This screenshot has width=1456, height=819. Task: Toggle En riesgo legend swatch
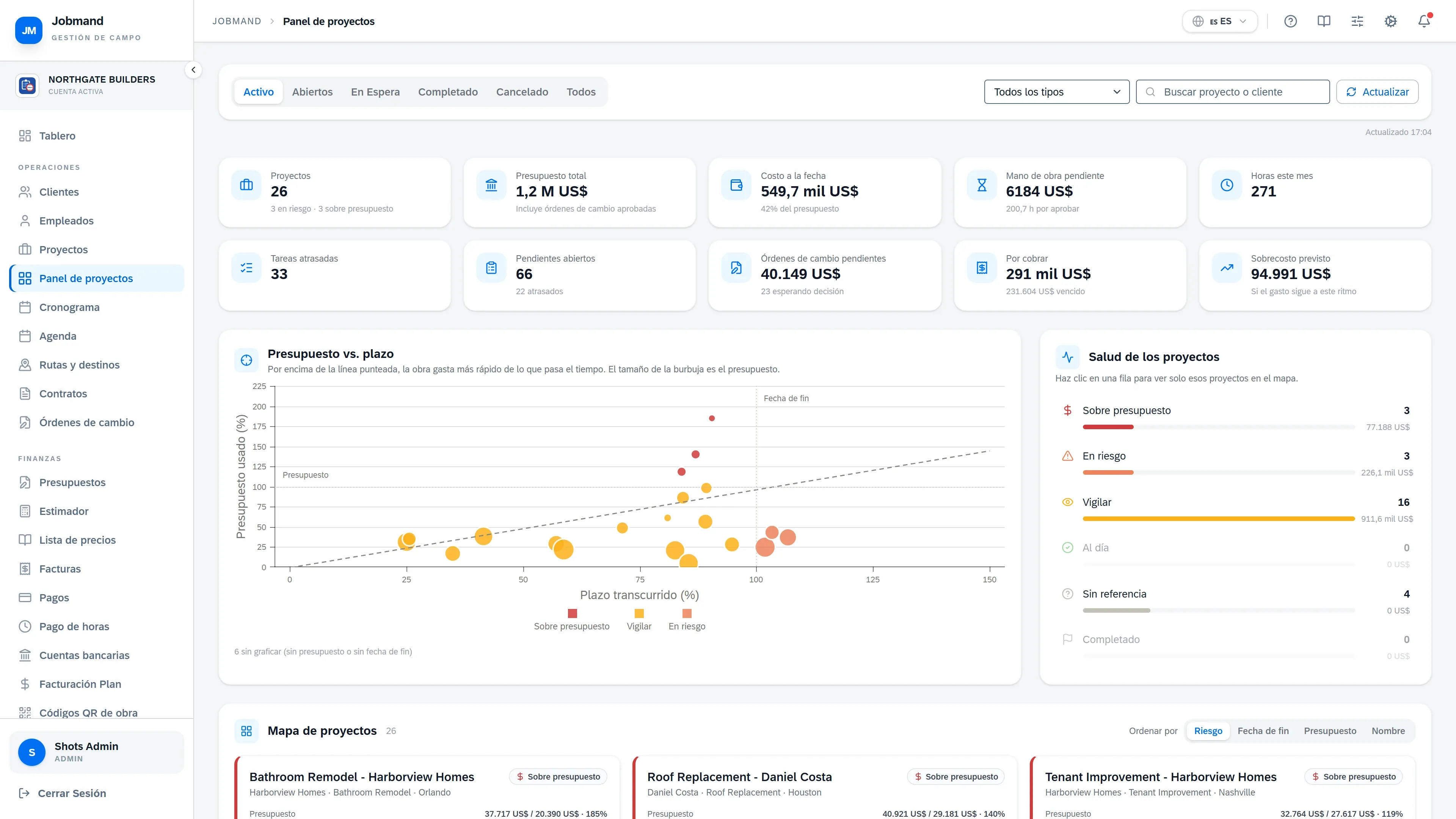coord(687,613)
